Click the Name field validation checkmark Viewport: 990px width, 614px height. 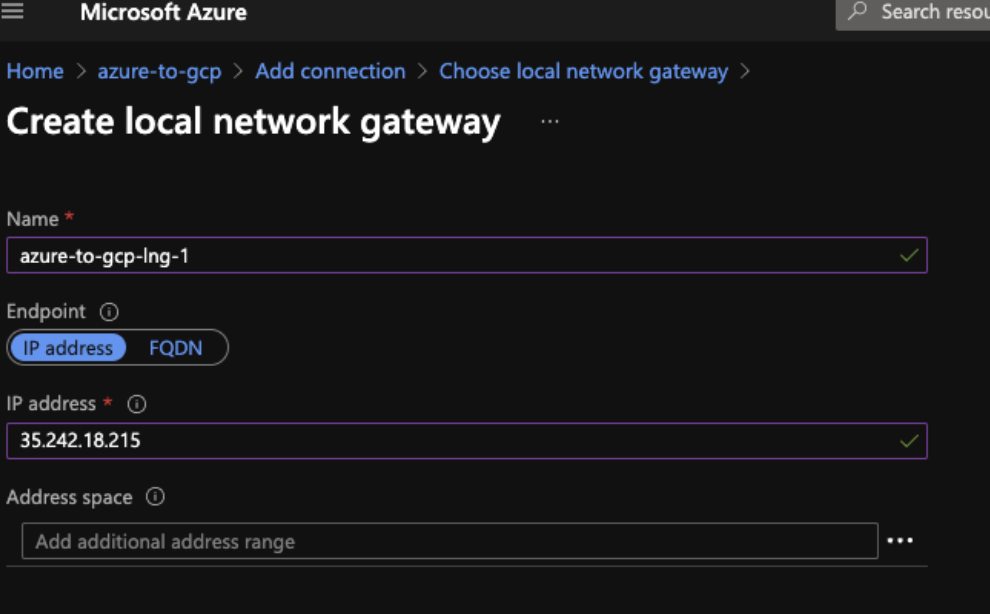[x=908, y=255]
